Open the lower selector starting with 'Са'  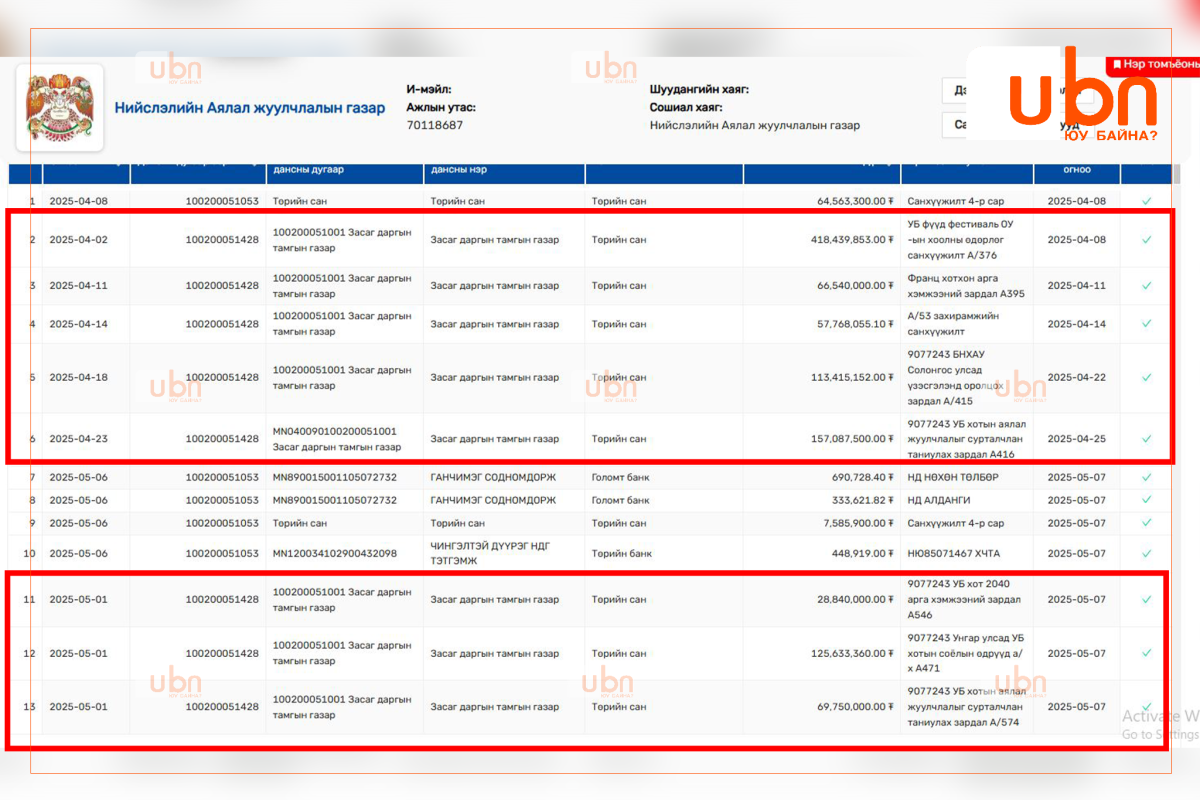coord(956,125)
